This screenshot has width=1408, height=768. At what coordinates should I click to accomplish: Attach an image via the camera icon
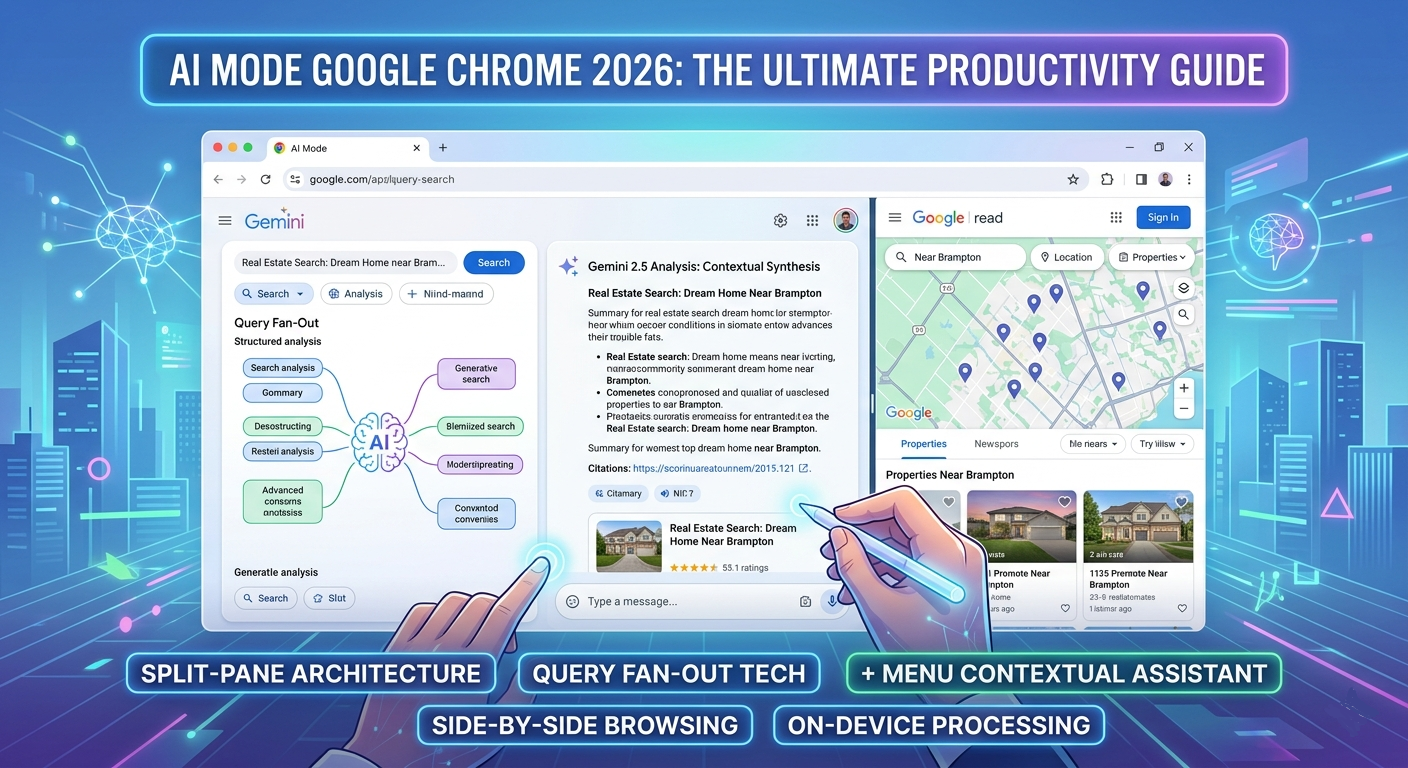click(806, 601)
